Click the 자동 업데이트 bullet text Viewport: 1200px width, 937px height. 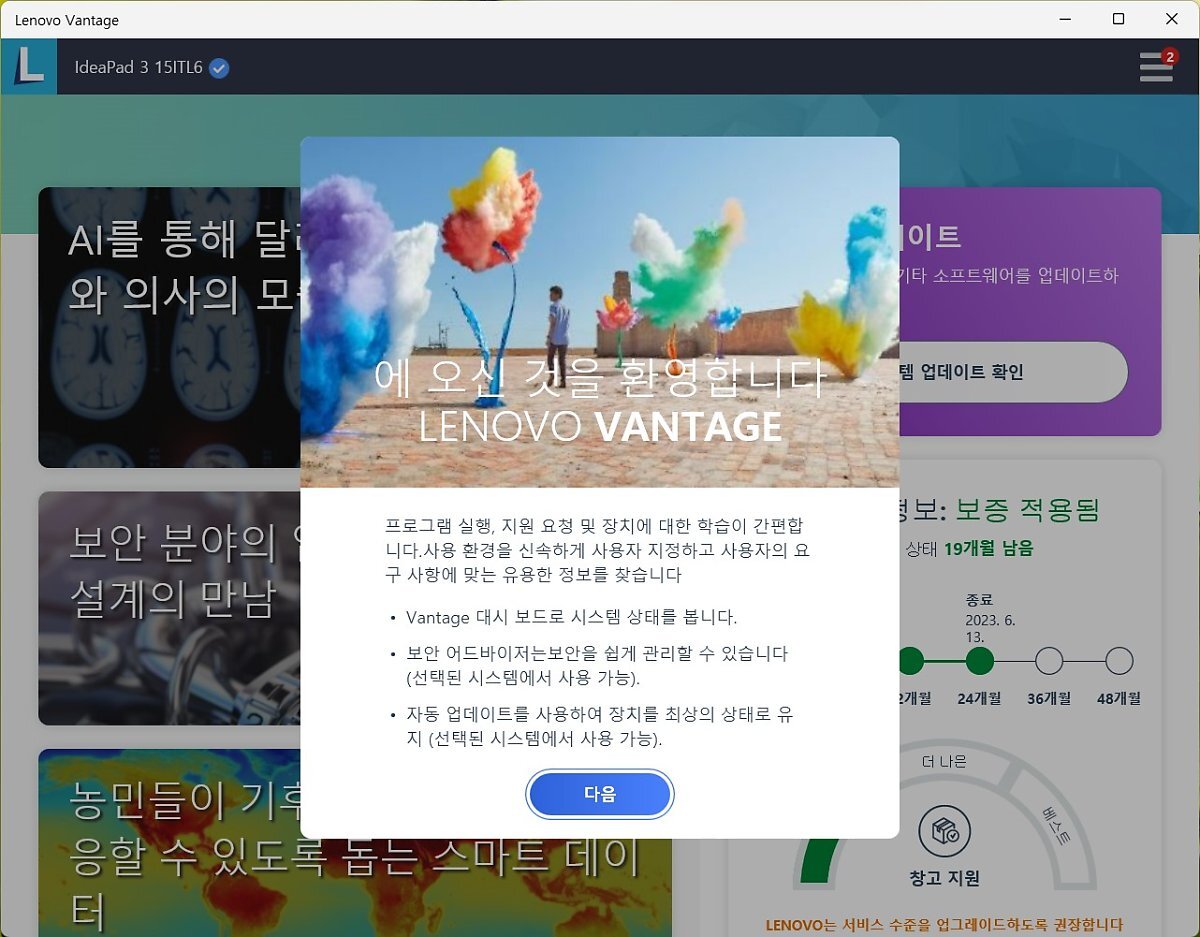coord(600,728)
